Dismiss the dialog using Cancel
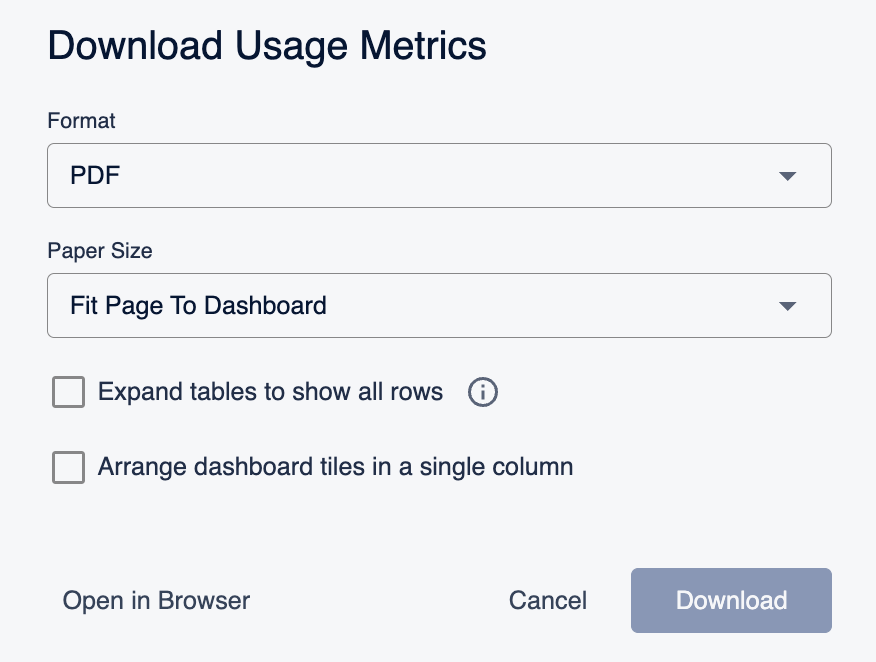The image size is (876, 662). (548, 601)
